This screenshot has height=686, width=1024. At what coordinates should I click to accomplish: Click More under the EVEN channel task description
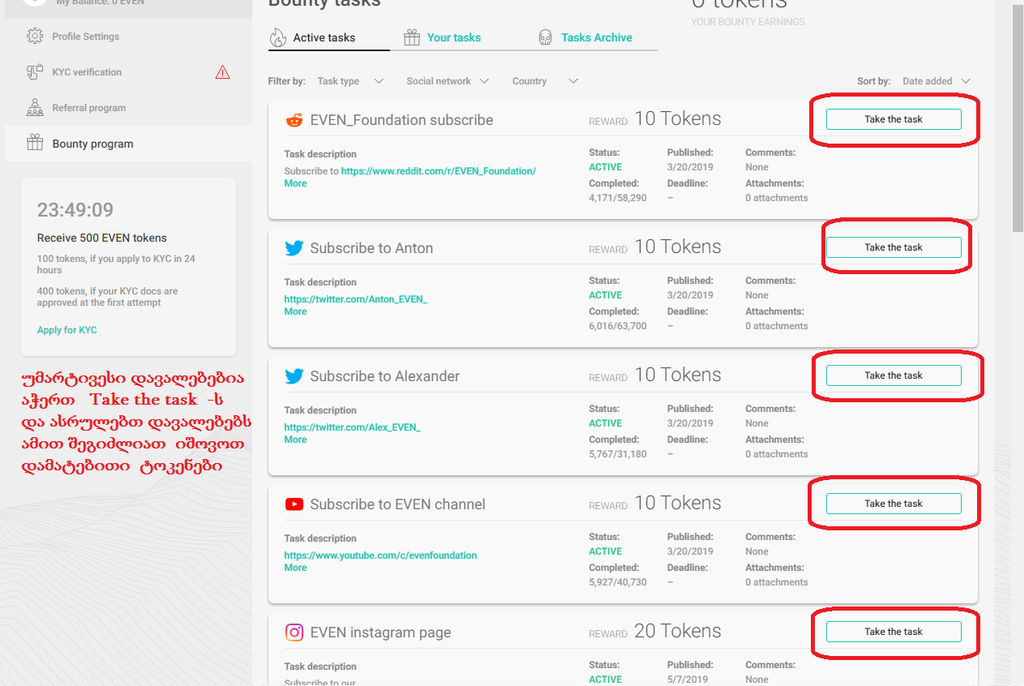click(x=295, y=568)
